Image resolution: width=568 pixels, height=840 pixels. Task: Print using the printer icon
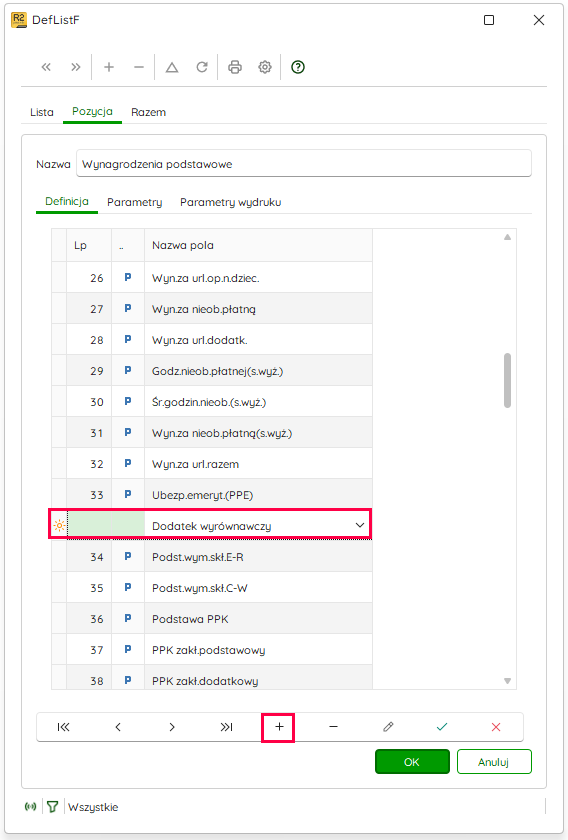(235, 67)
